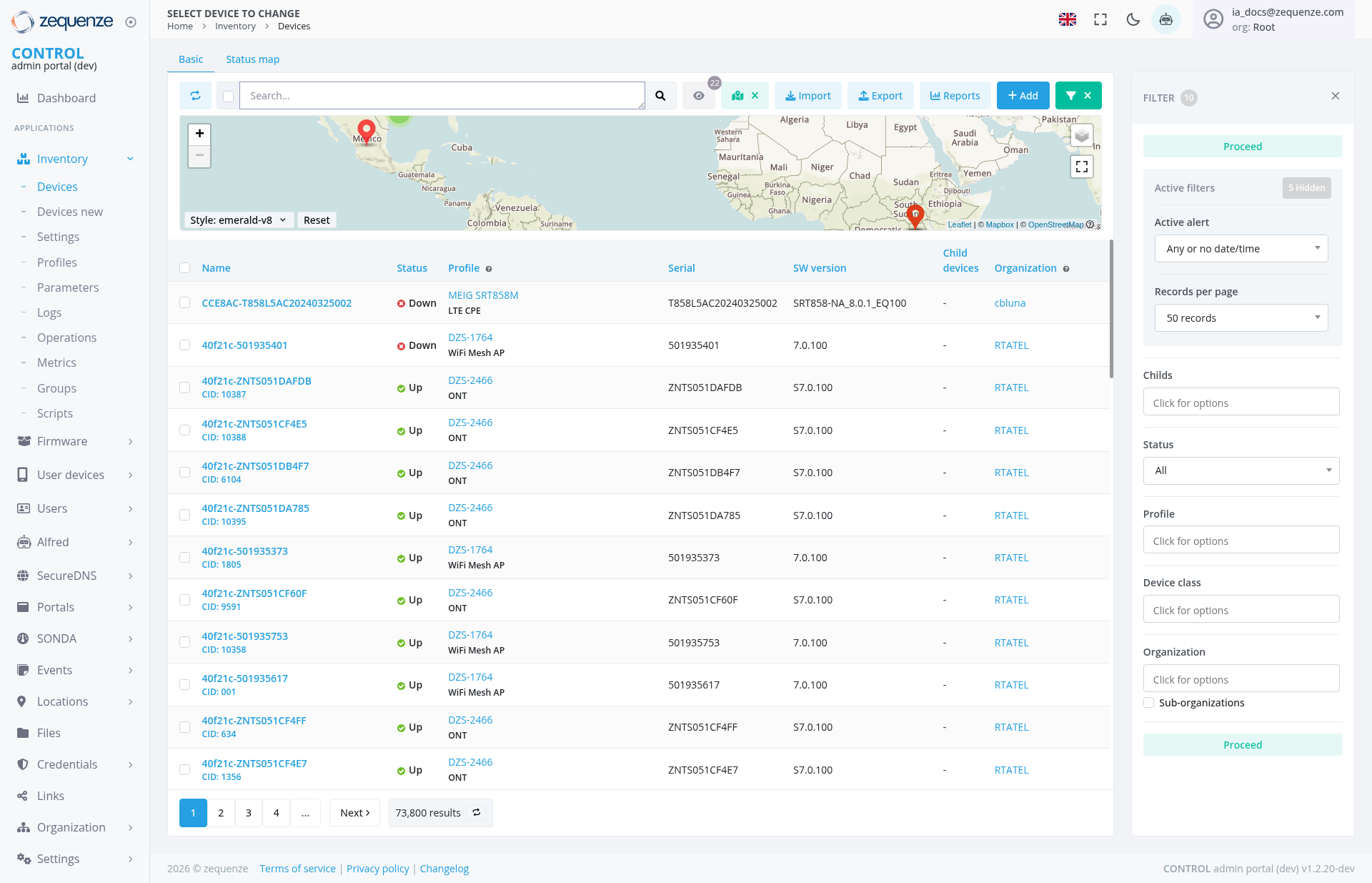
Task: Click the language flag icon
Action: [1067, 19]
